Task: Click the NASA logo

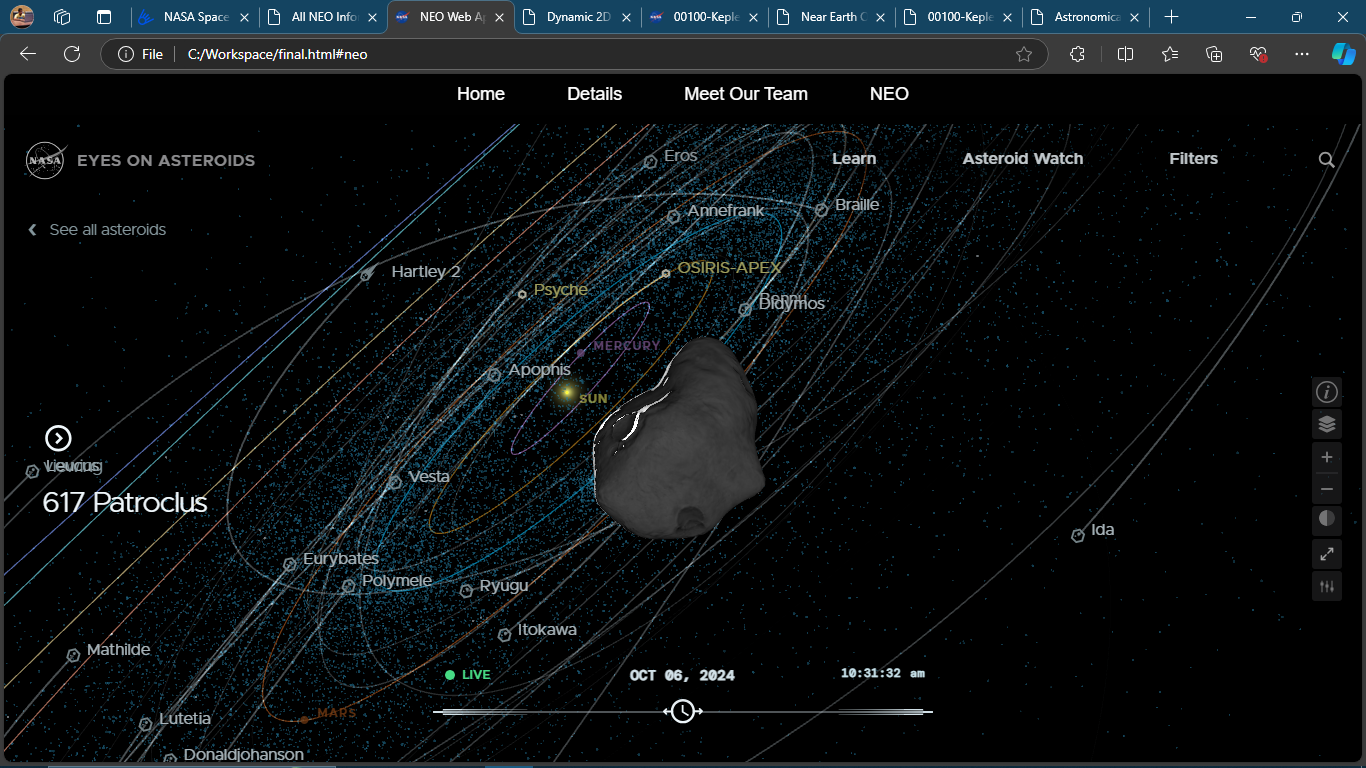Action: pyautogui.click(x=45, y=160)
